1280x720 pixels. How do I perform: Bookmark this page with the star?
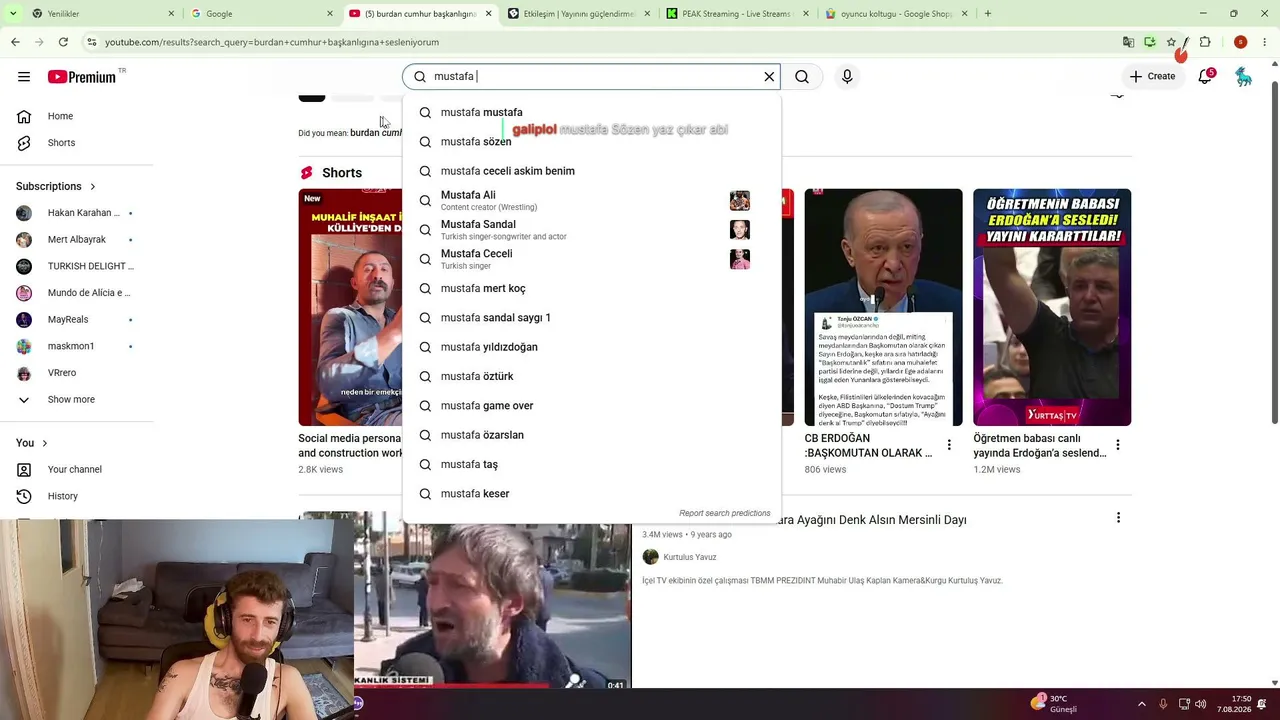click(1171, 42)
